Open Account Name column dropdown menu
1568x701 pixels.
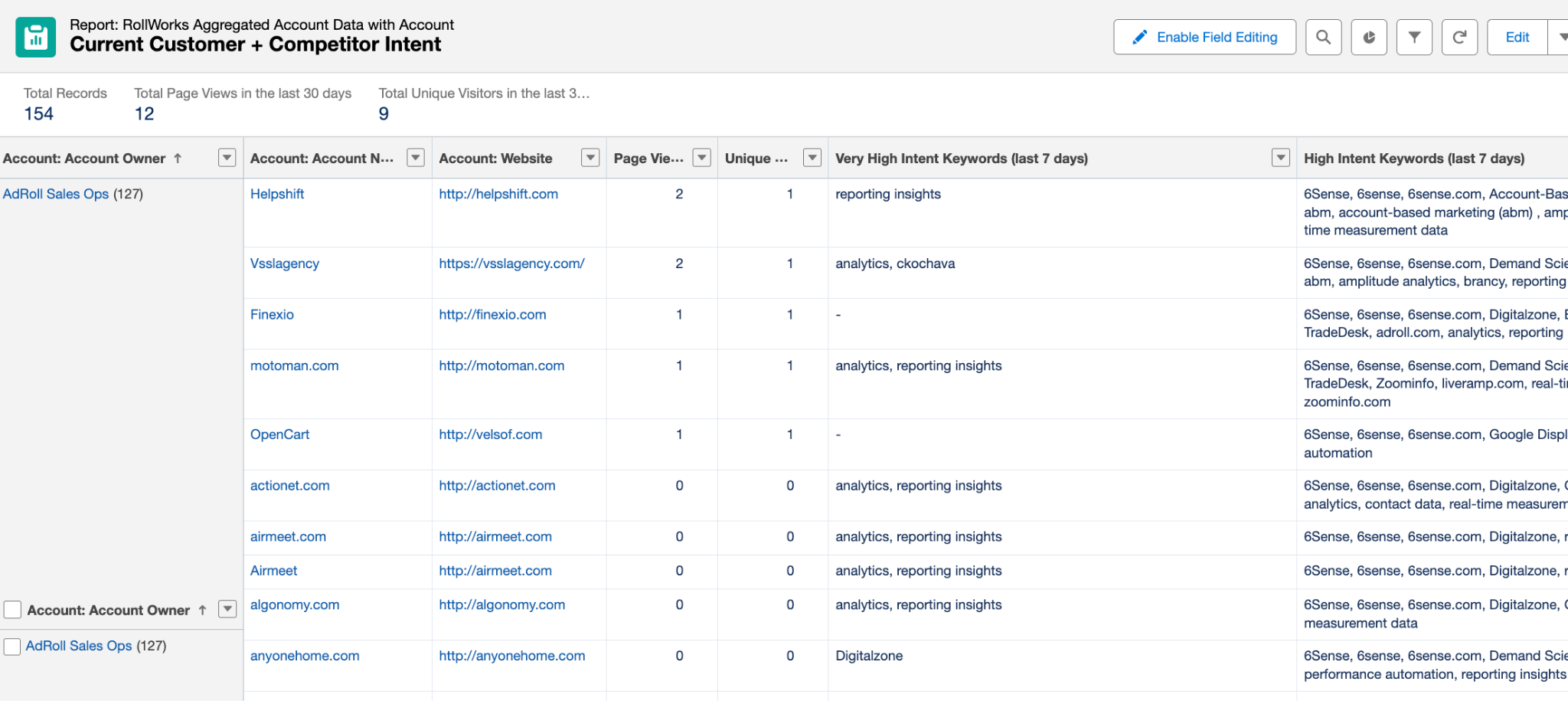415,158
